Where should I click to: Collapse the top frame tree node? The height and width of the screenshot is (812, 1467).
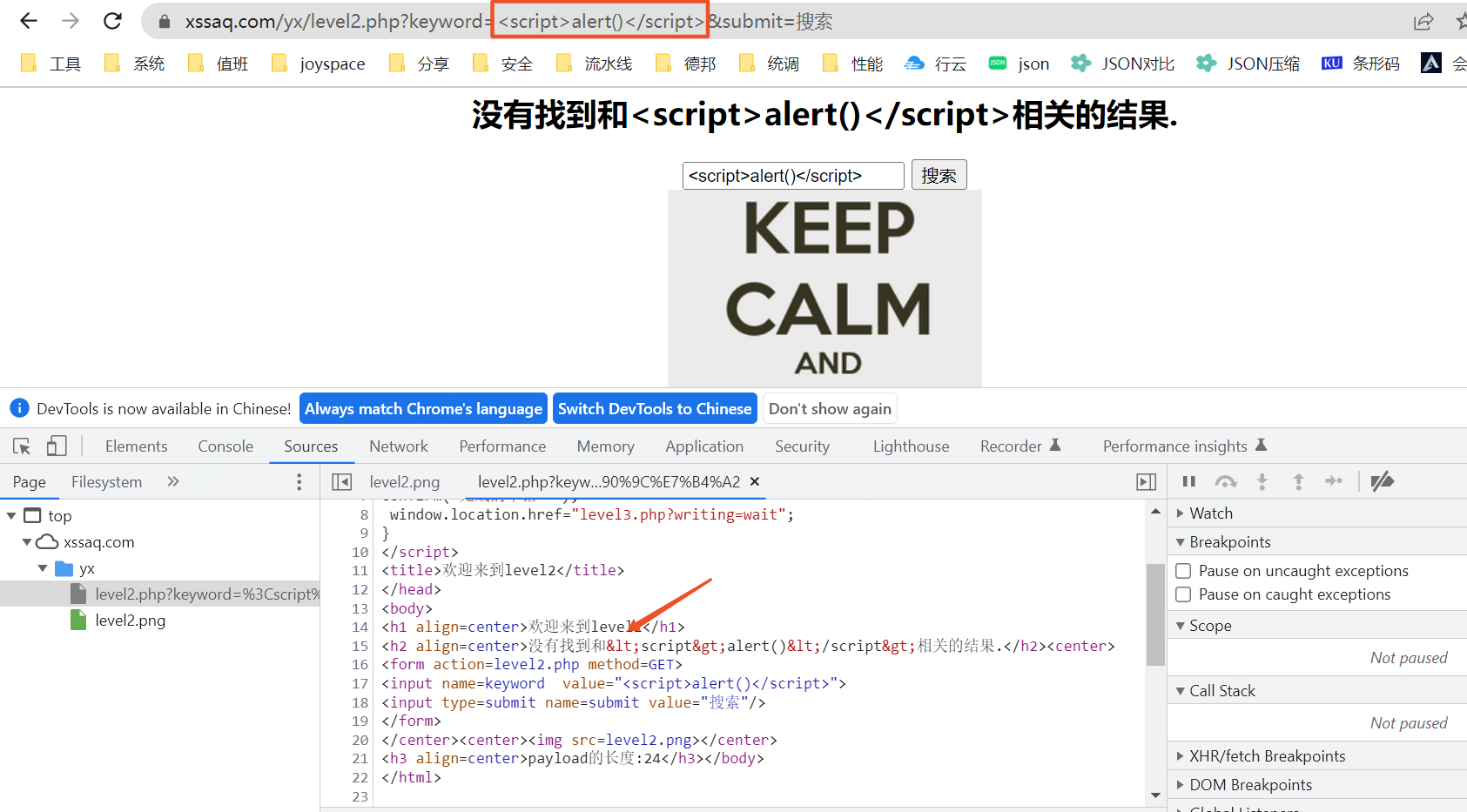11,516
